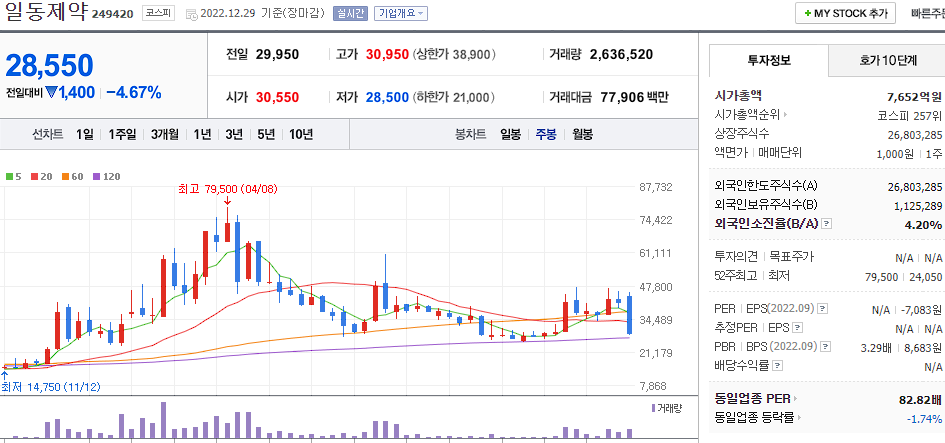Viewport: 945px width, 443px height.
Task: Click 고가 value 30,950
Action: point(387,55)
